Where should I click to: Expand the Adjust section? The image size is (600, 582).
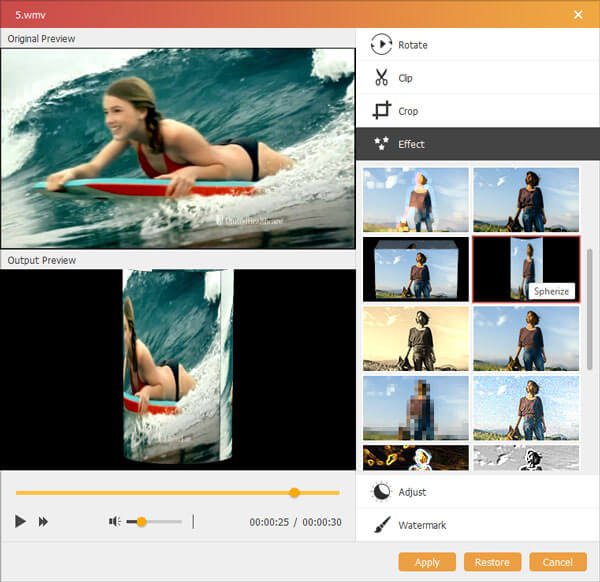tap(412, 492)
